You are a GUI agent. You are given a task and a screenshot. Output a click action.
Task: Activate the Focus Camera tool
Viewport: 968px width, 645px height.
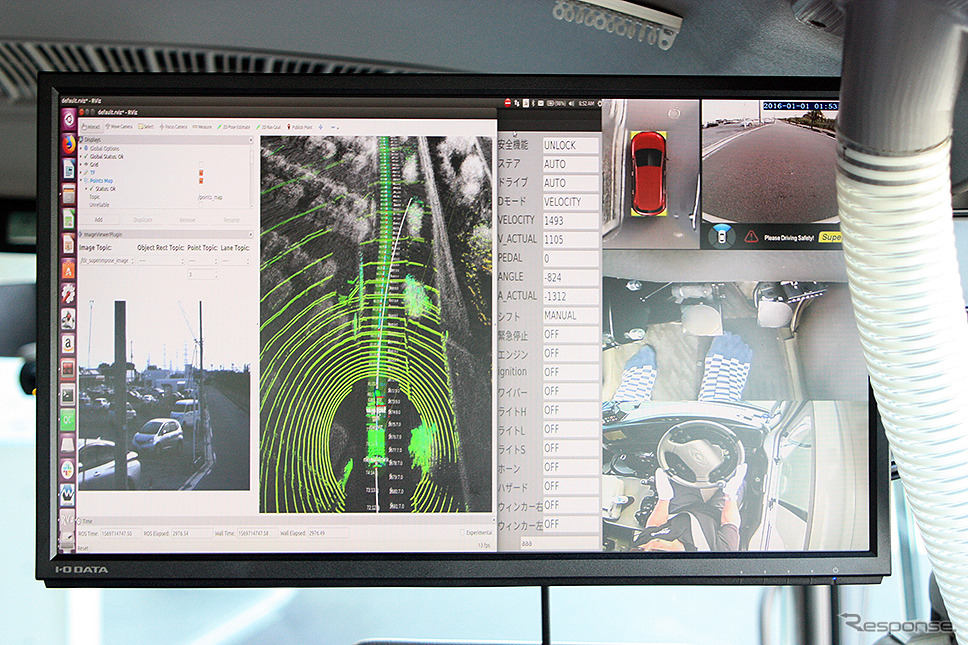pyautogui.click(x=173, y=127)
